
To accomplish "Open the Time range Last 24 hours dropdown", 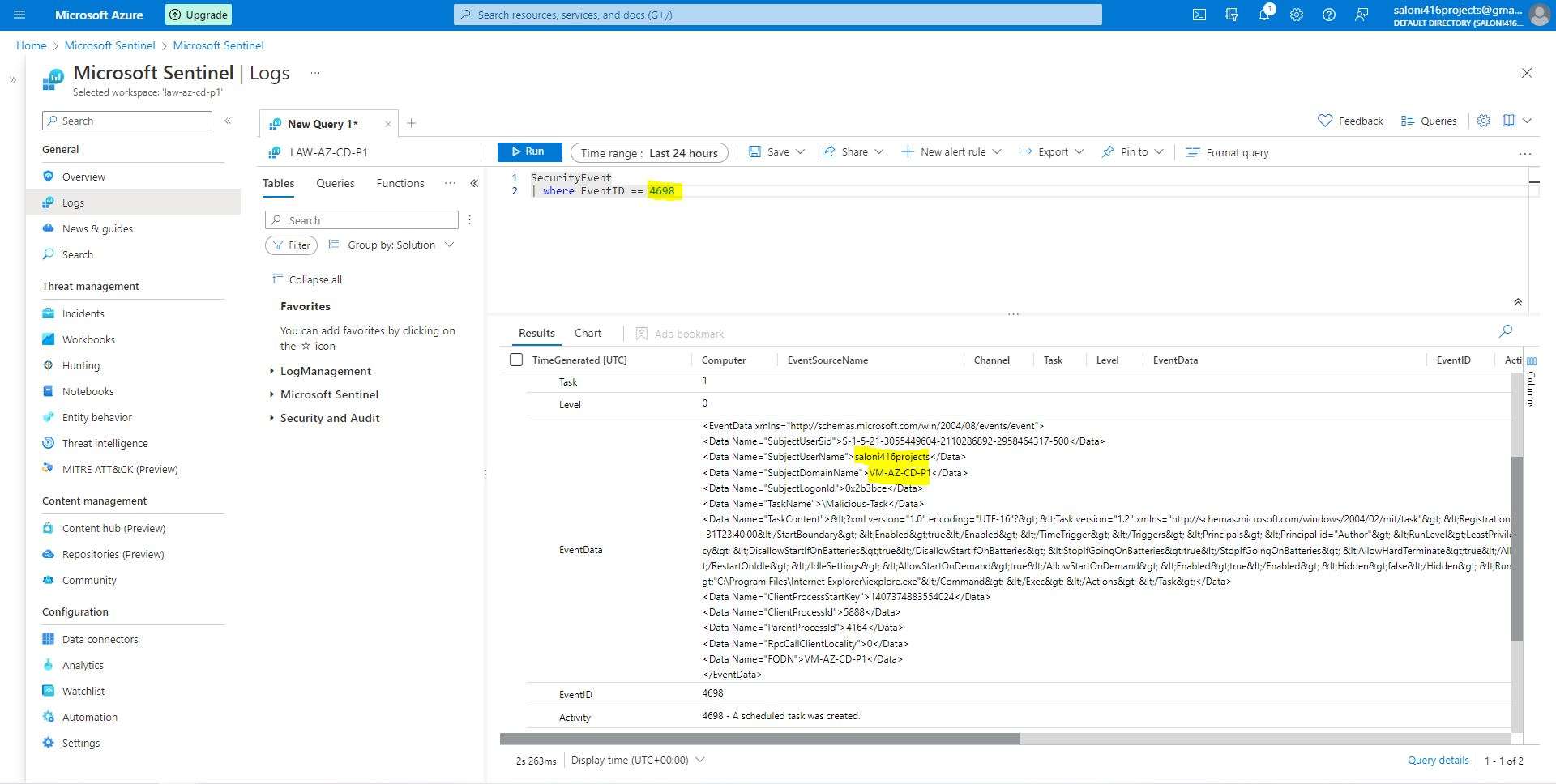I will [648, 152].
